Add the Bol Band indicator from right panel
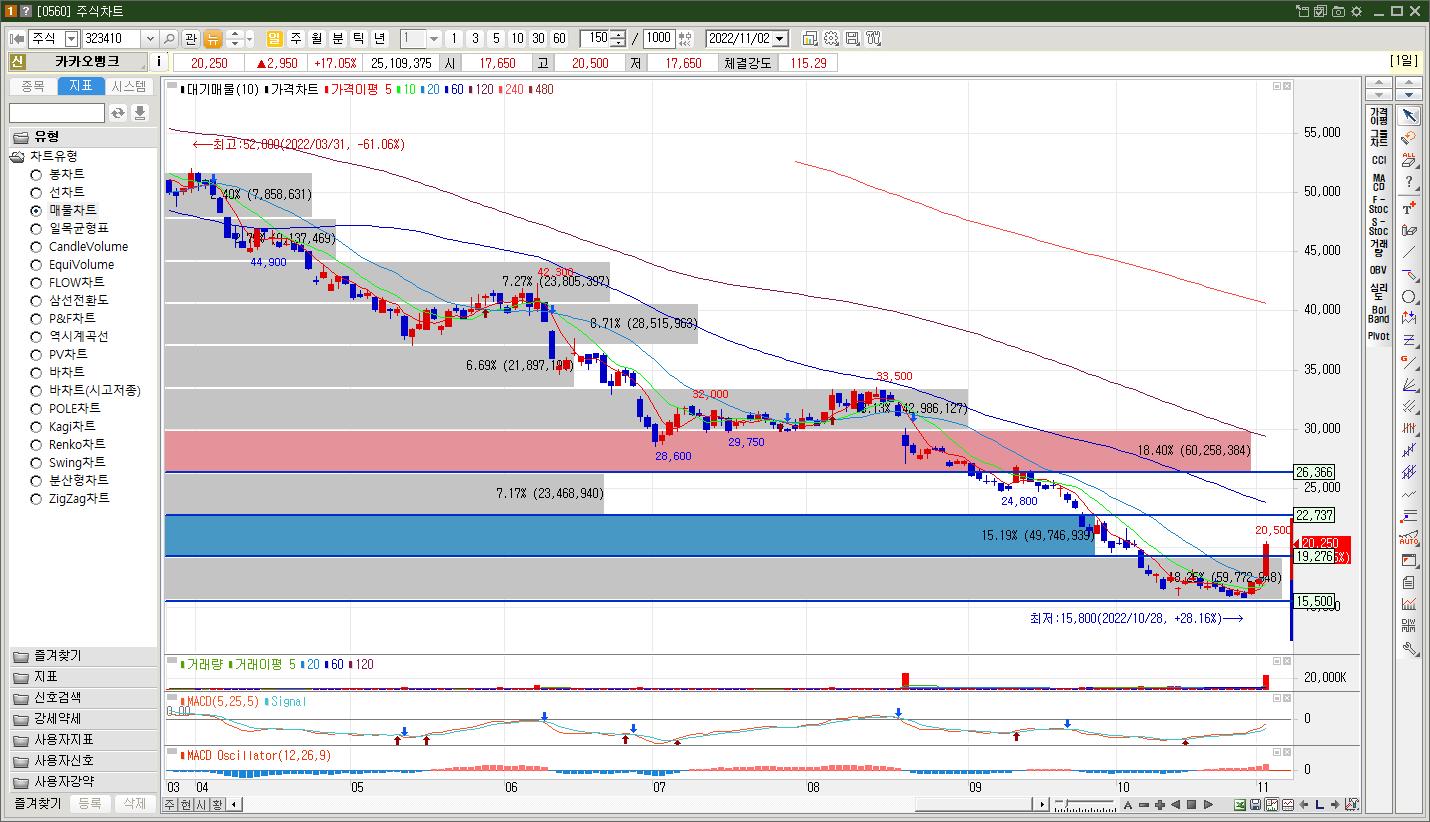 coord(1379,314)
